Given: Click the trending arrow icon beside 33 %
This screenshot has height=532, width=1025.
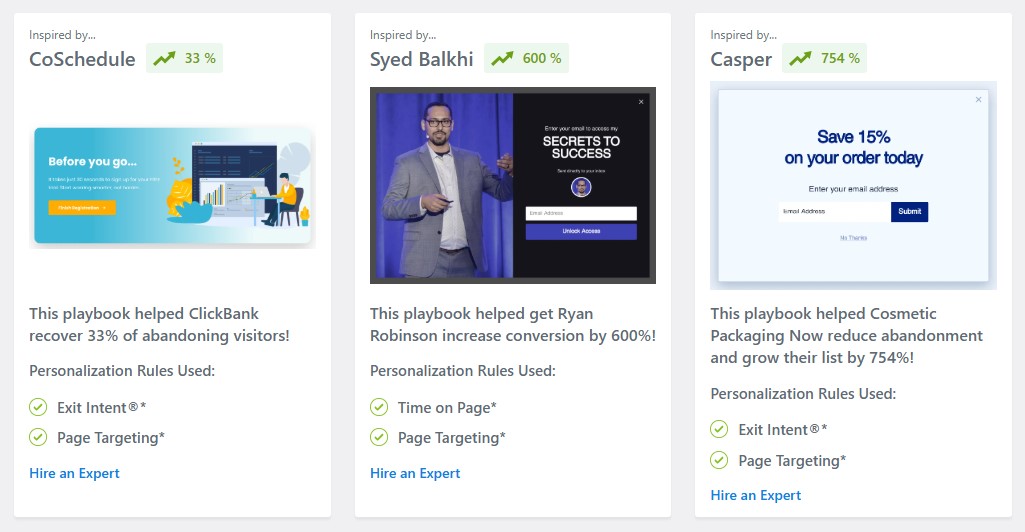Looking at the screenshot, I should [x=165, y=58].
